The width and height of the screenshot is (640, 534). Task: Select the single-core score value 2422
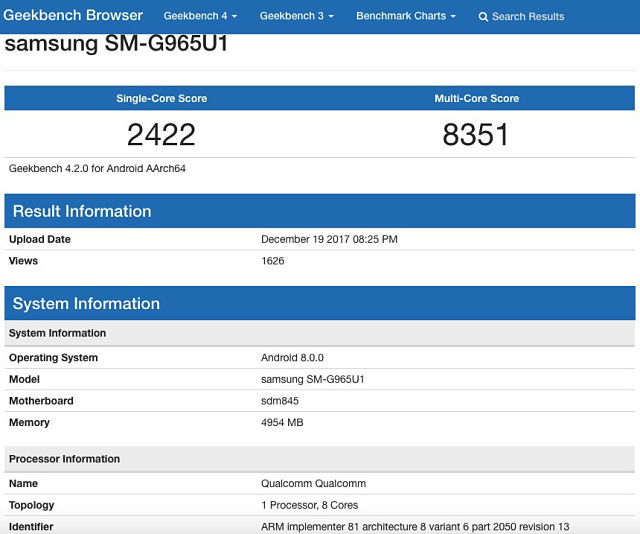point(161,134)
